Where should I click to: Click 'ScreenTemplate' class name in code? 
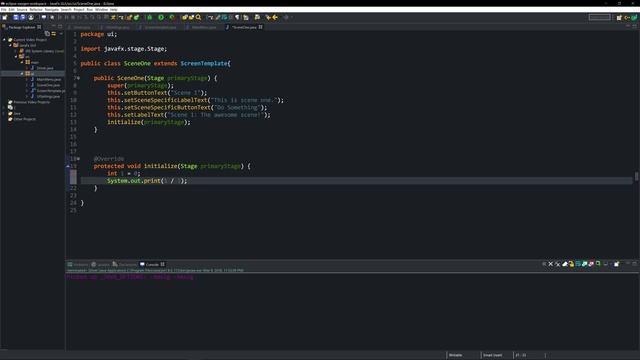pos(204,63)
